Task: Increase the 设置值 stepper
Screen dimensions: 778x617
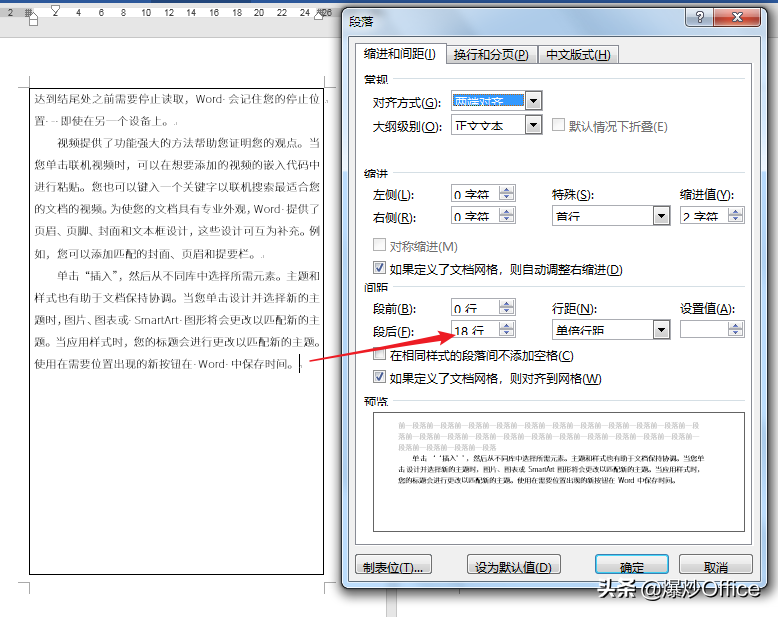Action: [735, 325]
